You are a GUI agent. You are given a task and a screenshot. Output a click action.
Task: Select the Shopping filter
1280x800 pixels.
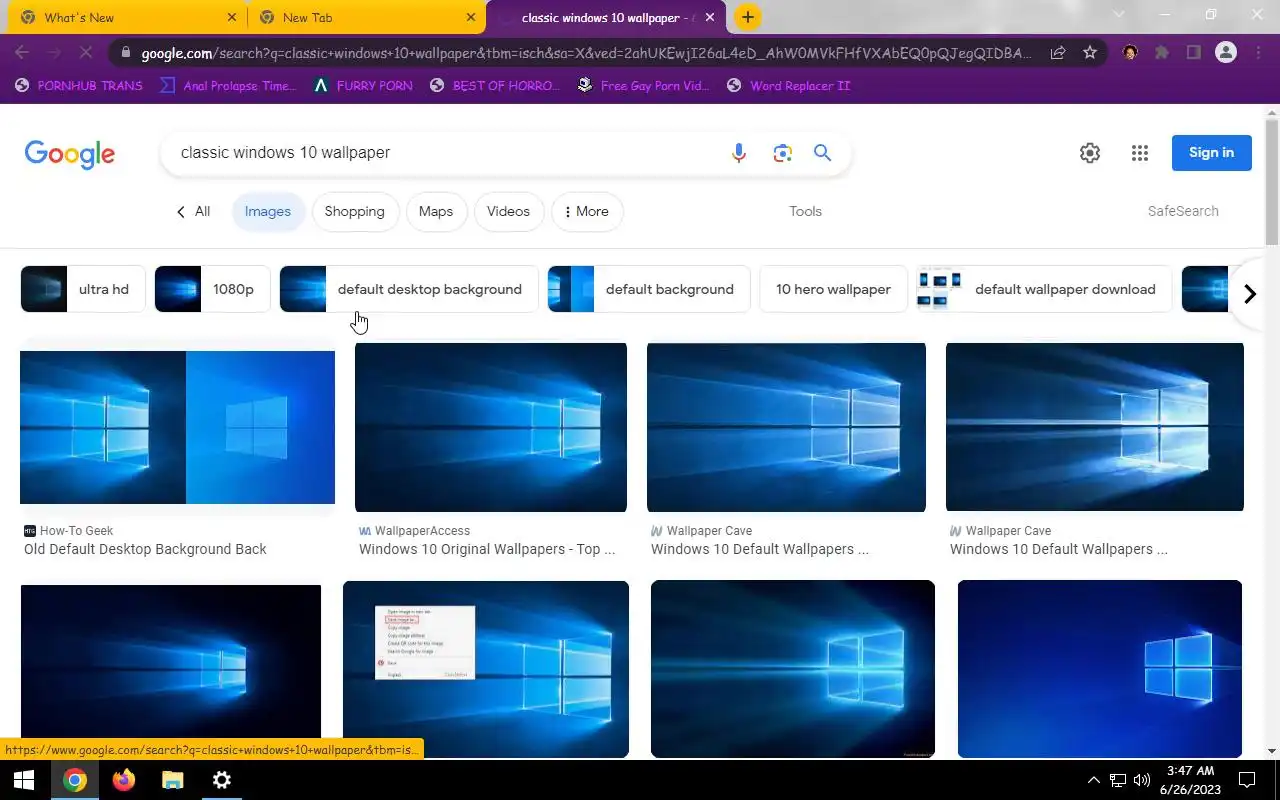[x=355, y=212]
